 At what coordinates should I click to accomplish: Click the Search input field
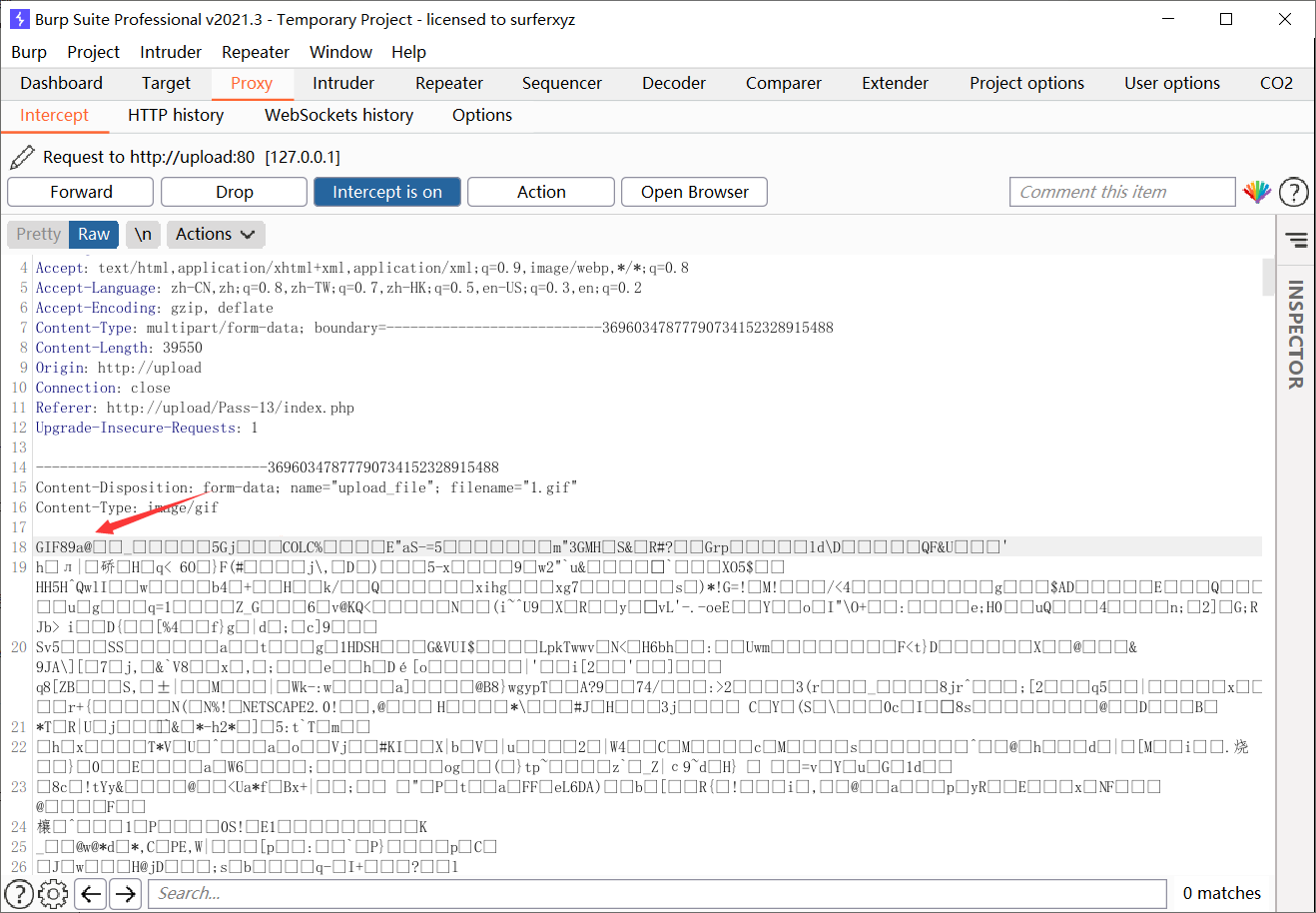(x=657, y=893)
